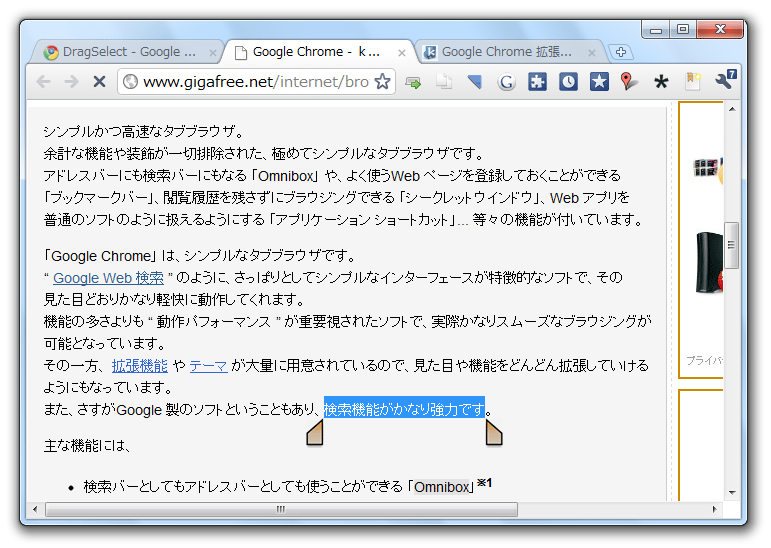
Task: Click the horizontal scrollbar right arrow
Action: tap(714, 509)
